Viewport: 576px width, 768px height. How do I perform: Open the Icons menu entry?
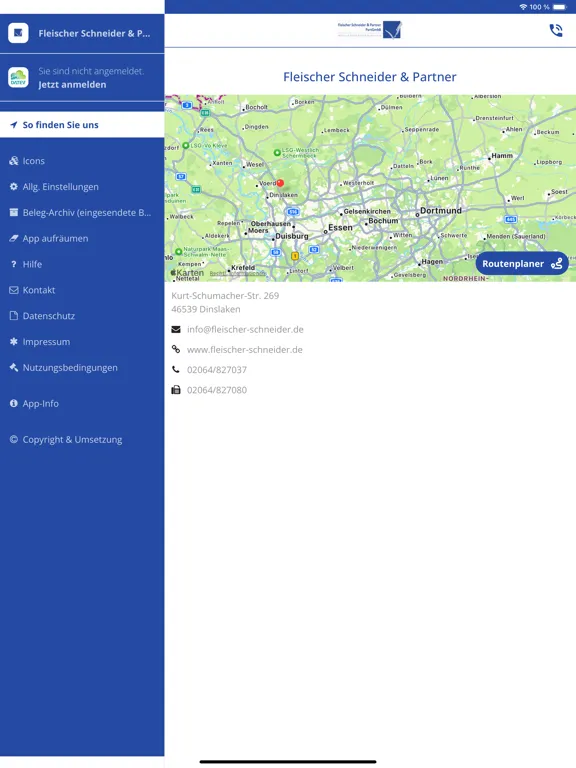(x=82, y=161)
